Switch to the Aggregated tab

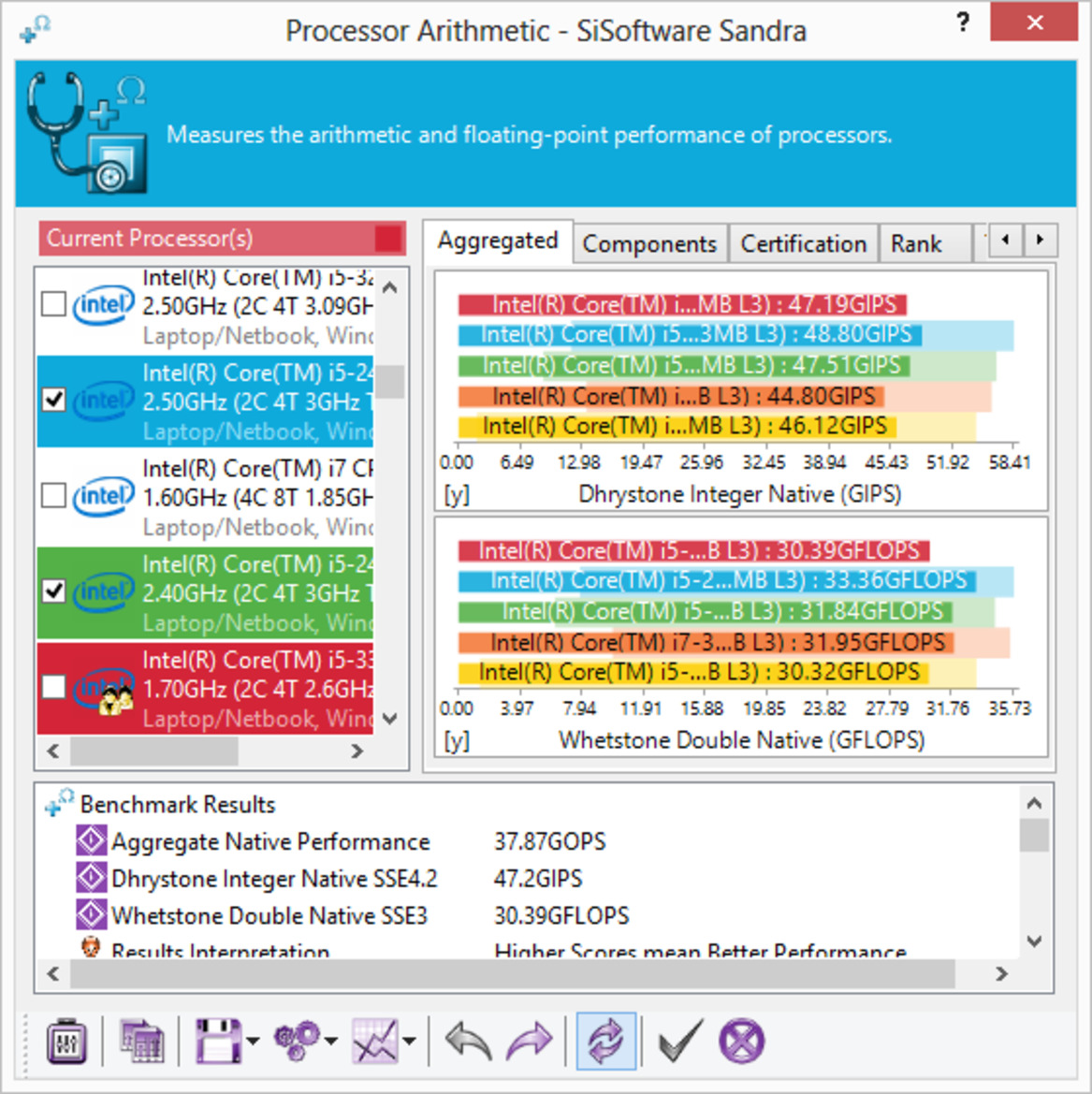point(498,241)
